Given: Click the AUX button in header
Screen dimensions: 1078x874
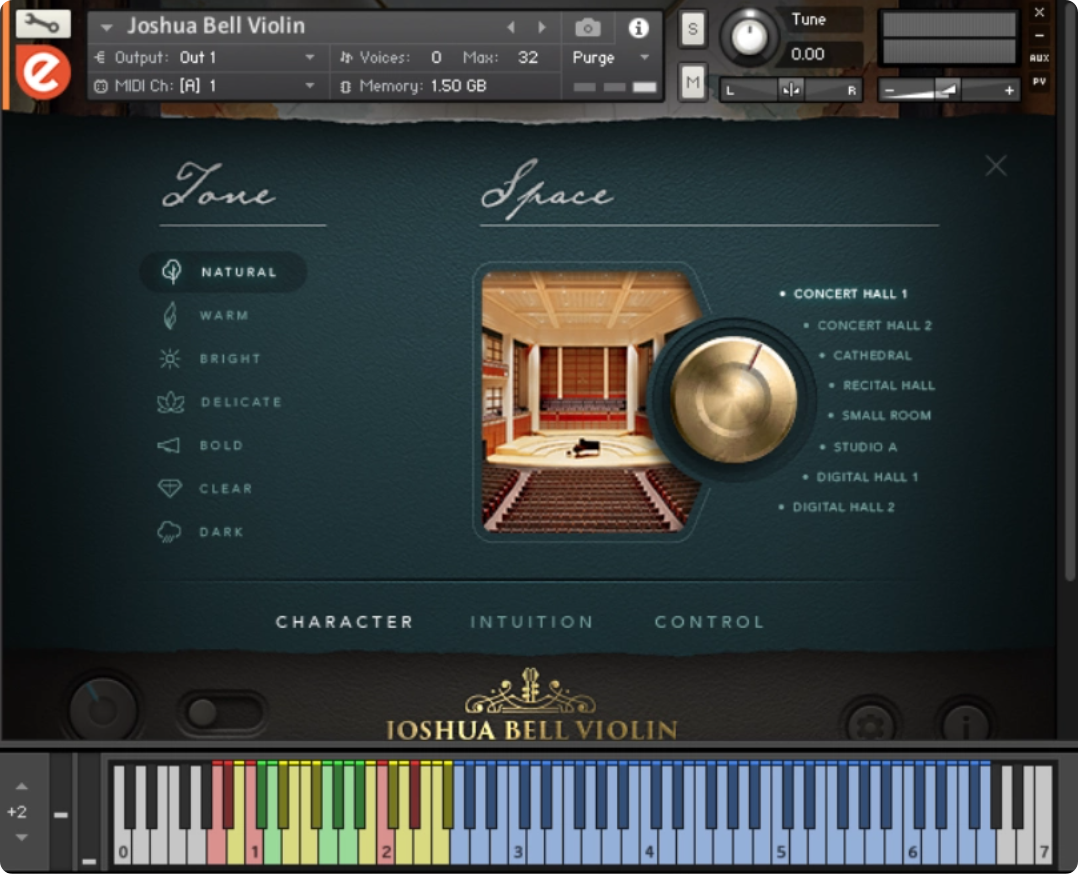Looking at the screenshot, I should coord(1040,58).
